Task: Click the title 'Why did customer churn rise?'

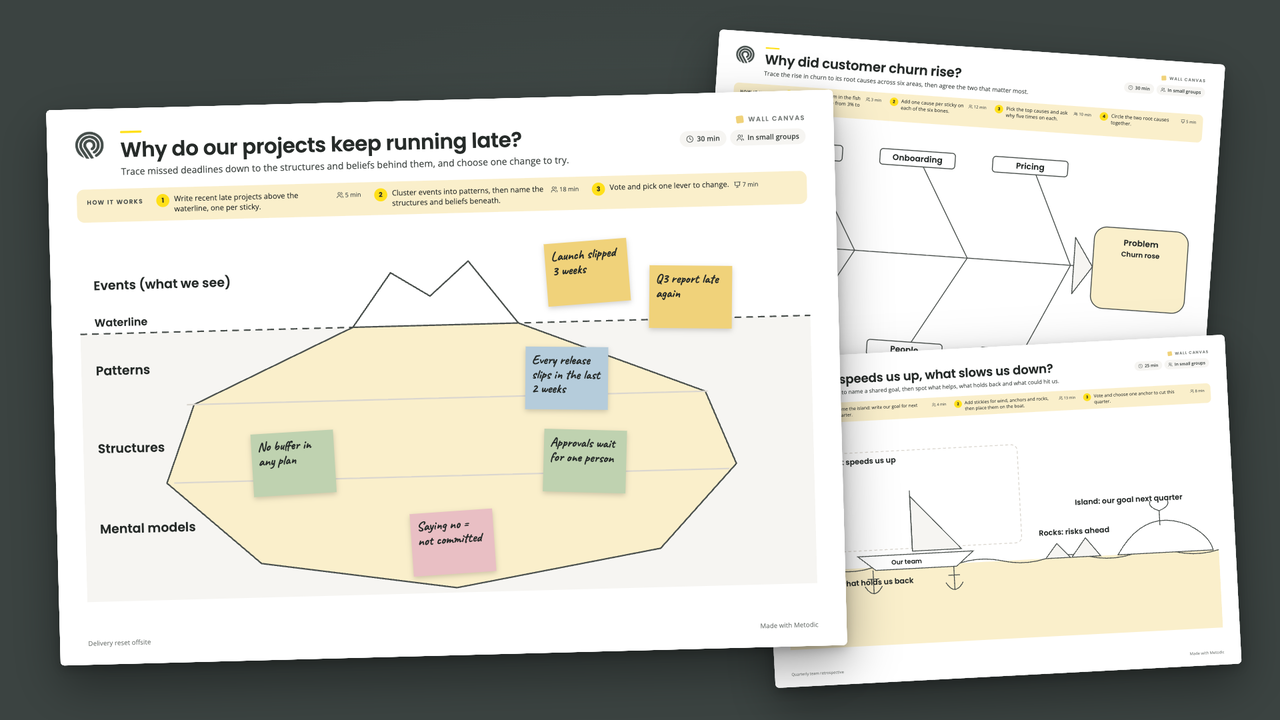Action: (863, 67)
